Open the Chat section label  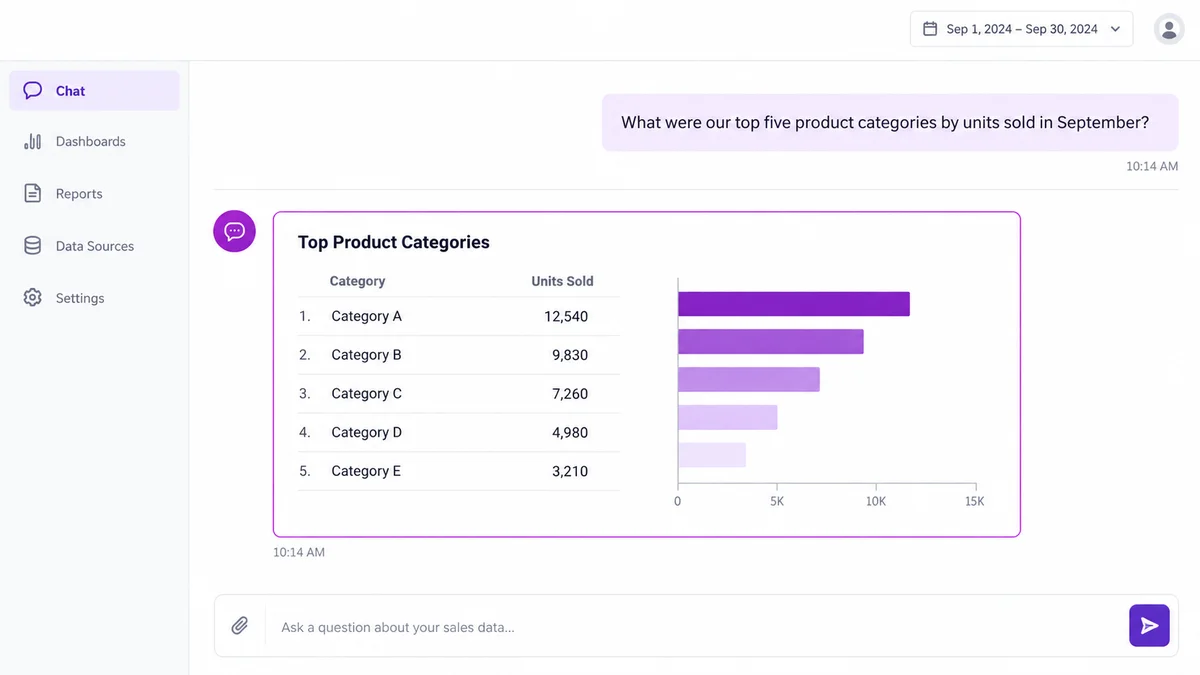70,91
